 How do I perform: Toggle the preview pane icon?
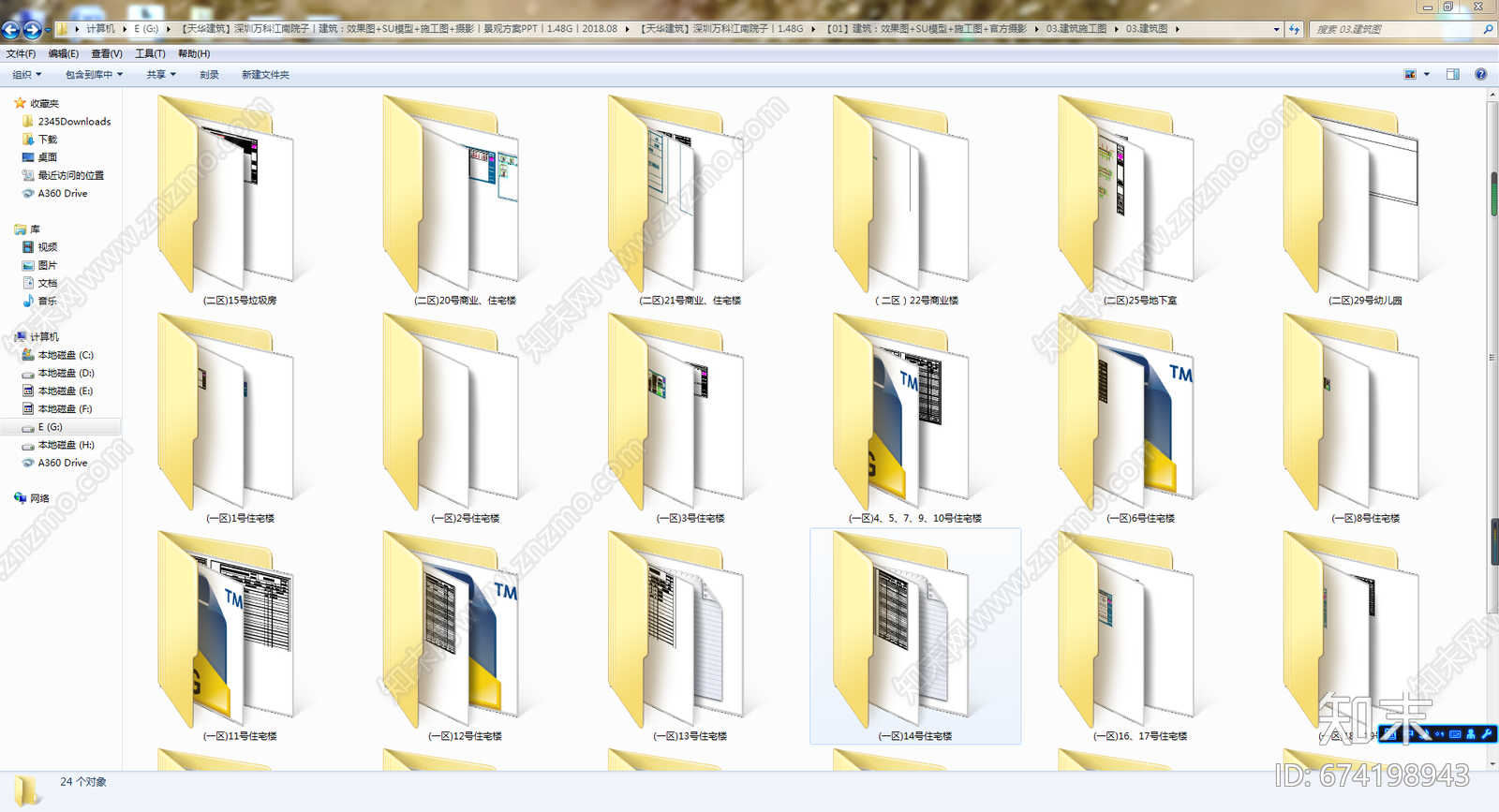(x=1453, y=74)
